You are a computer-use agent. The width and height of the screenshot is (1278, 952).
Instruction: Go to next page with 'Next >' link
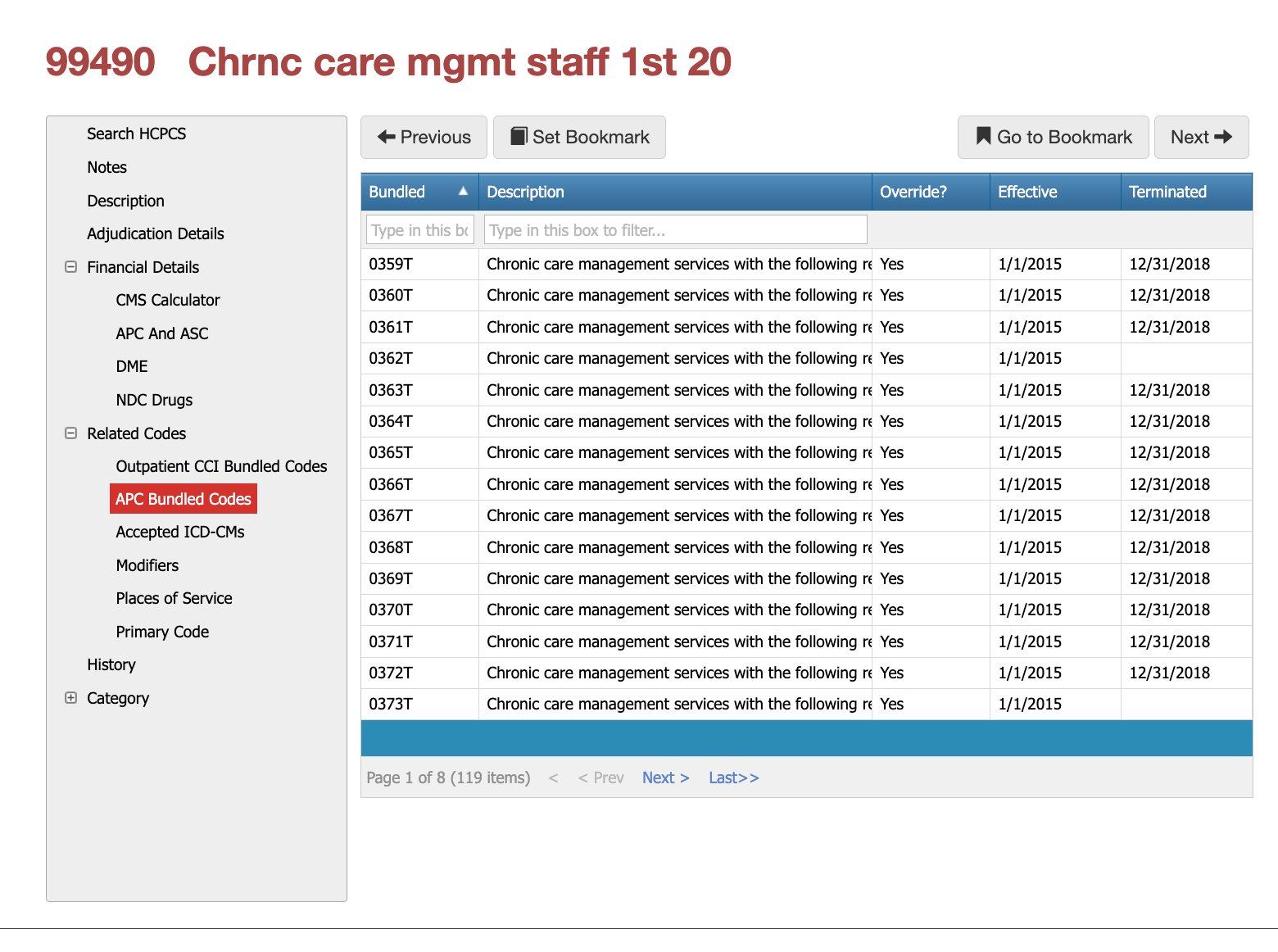pos(666,777)
